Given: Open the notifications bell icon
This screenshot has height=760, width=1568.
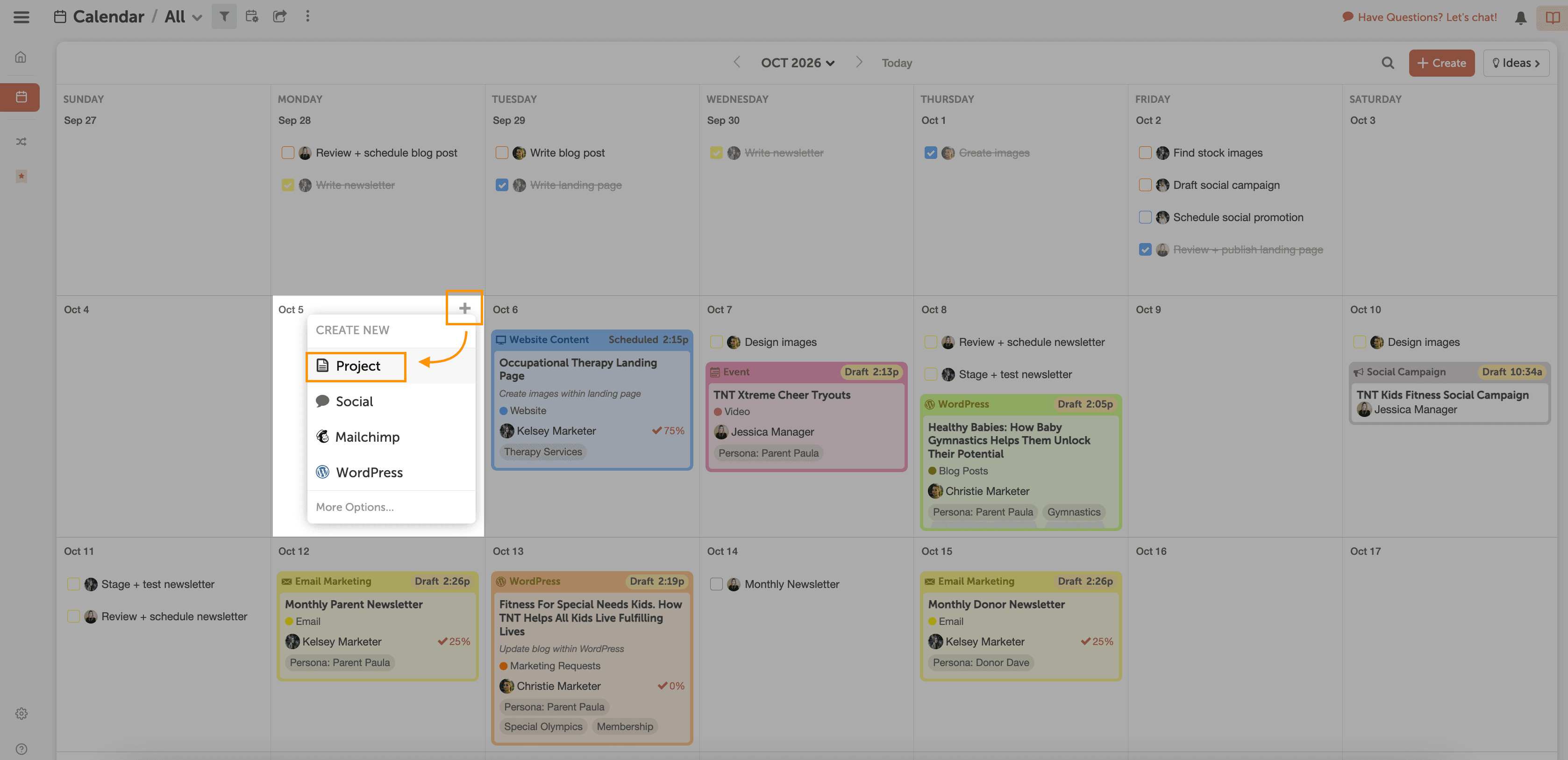Looking at the screenshot, I should click(x=1520, y=18).
